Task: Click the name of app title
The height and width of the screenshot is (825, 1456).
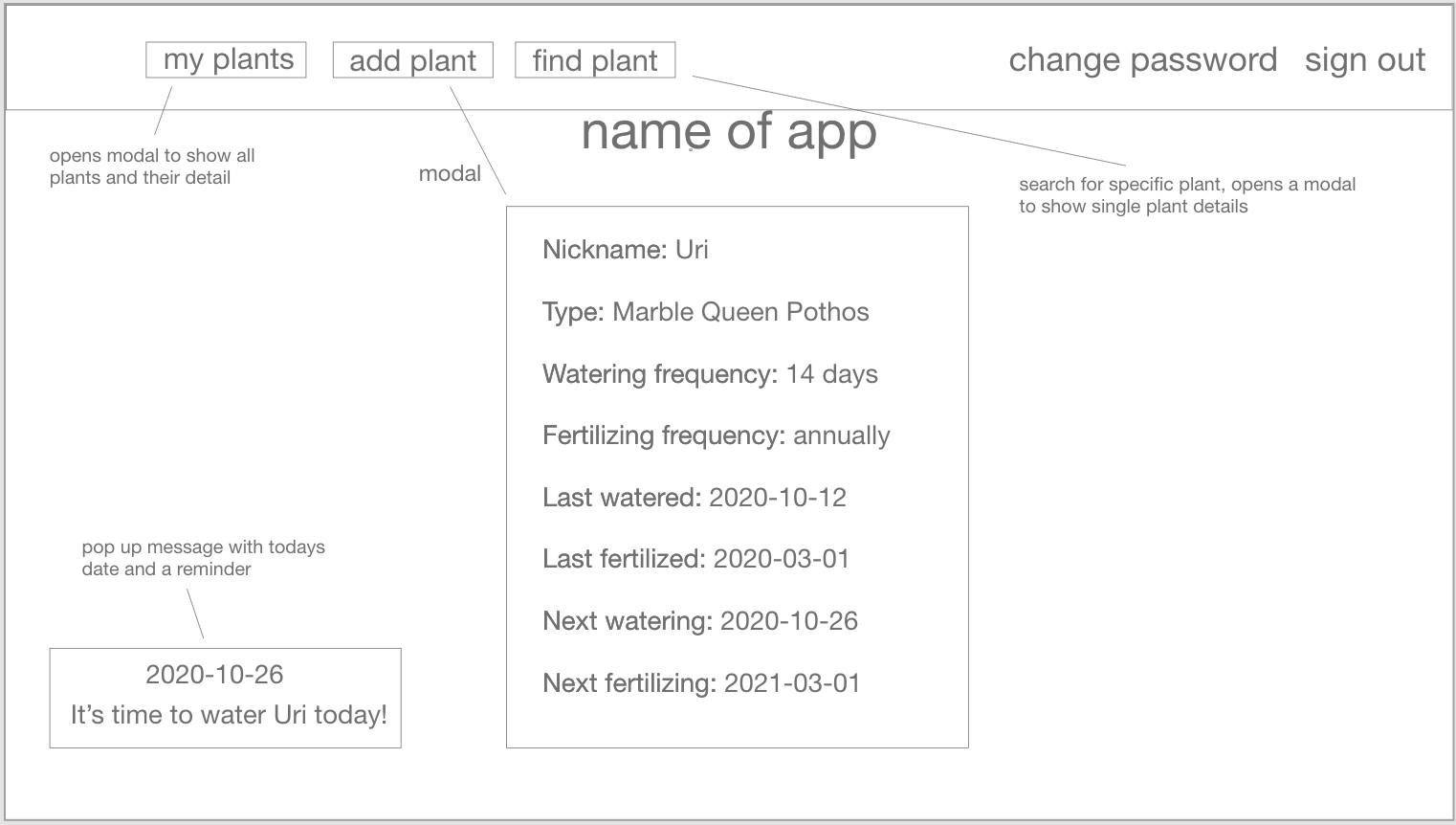Action: tap(729, 132)
